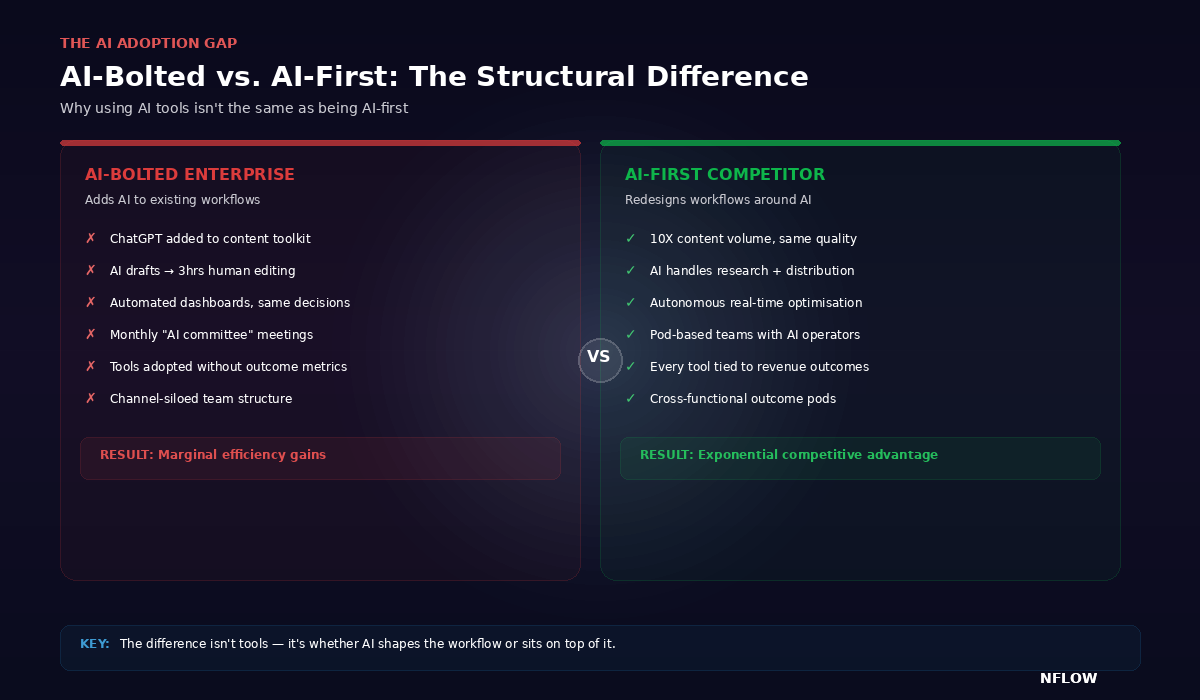The width and height of the screenshot is (1200, 700).
Task: Click the KEY takeaway banner at bottom
Action: pos(600,647)
